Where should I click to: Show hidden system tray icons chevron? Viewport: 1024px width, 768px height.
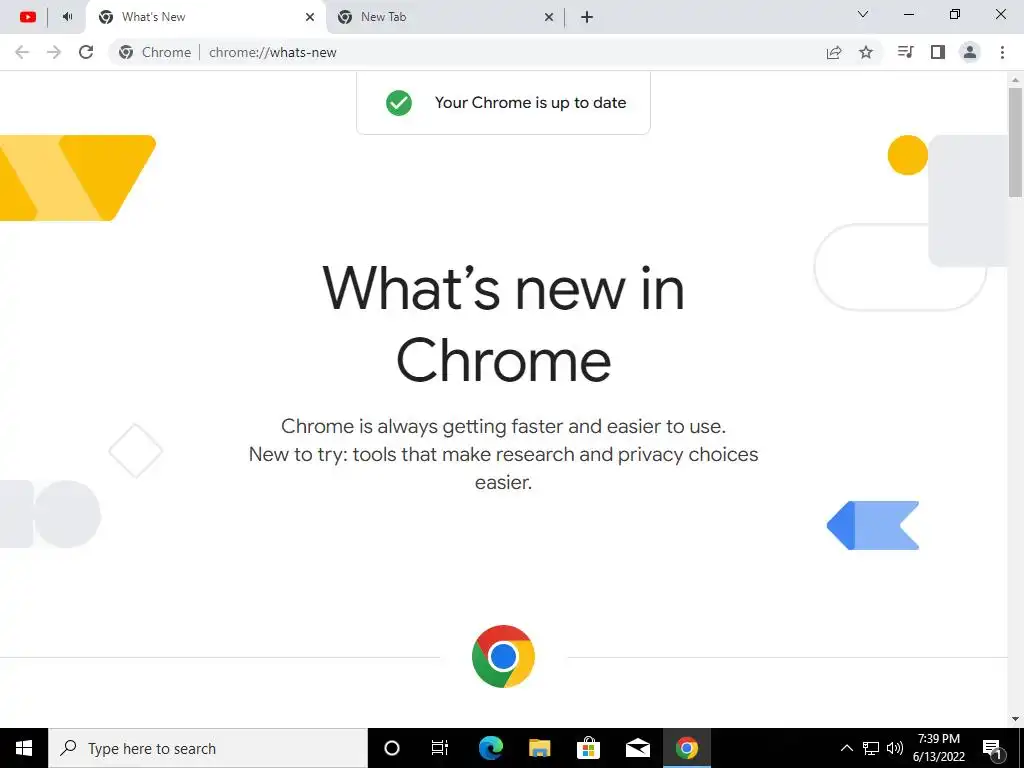click(846, 748)
